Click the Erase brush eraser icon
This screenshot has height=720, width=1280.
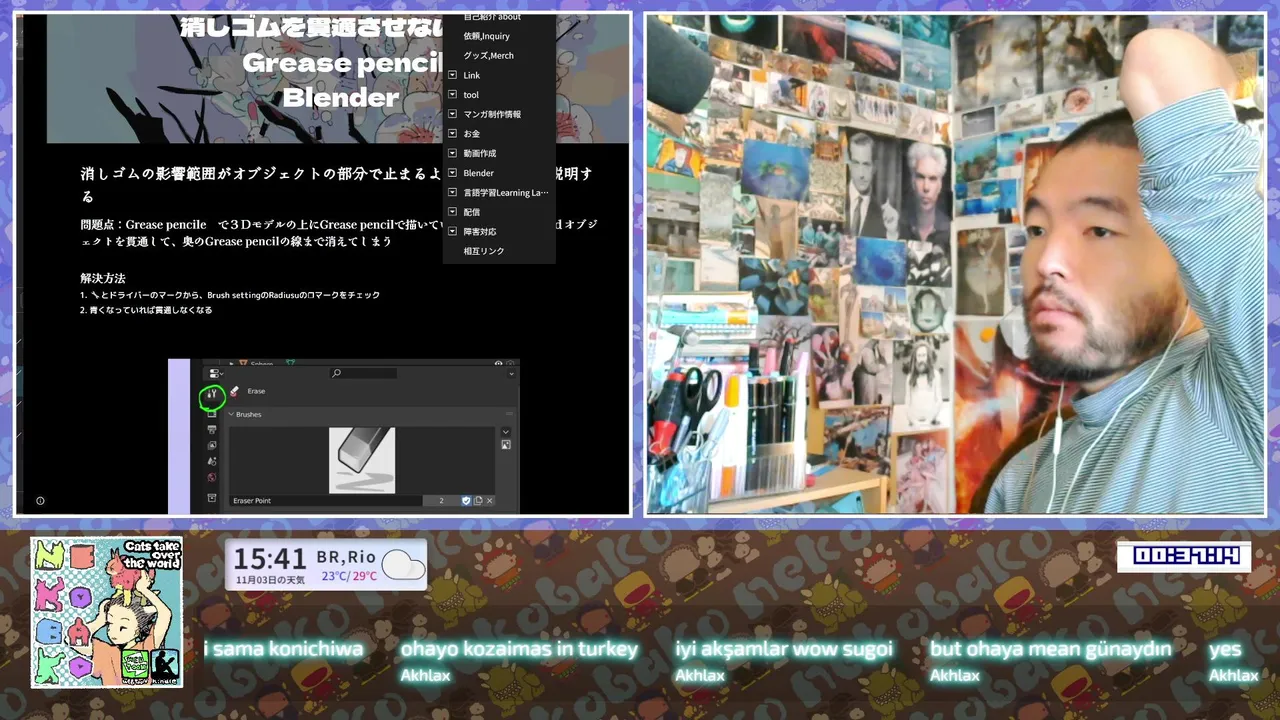(234, 391)
